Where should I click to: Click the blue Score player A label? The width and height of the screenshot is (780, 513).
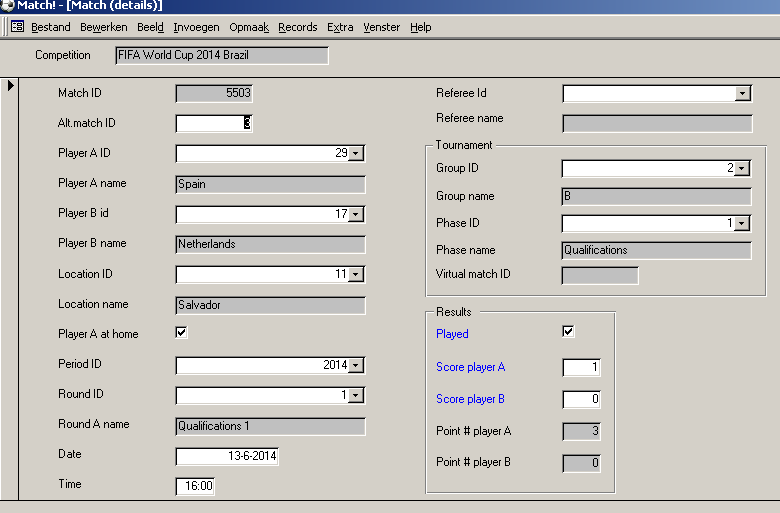471,367
